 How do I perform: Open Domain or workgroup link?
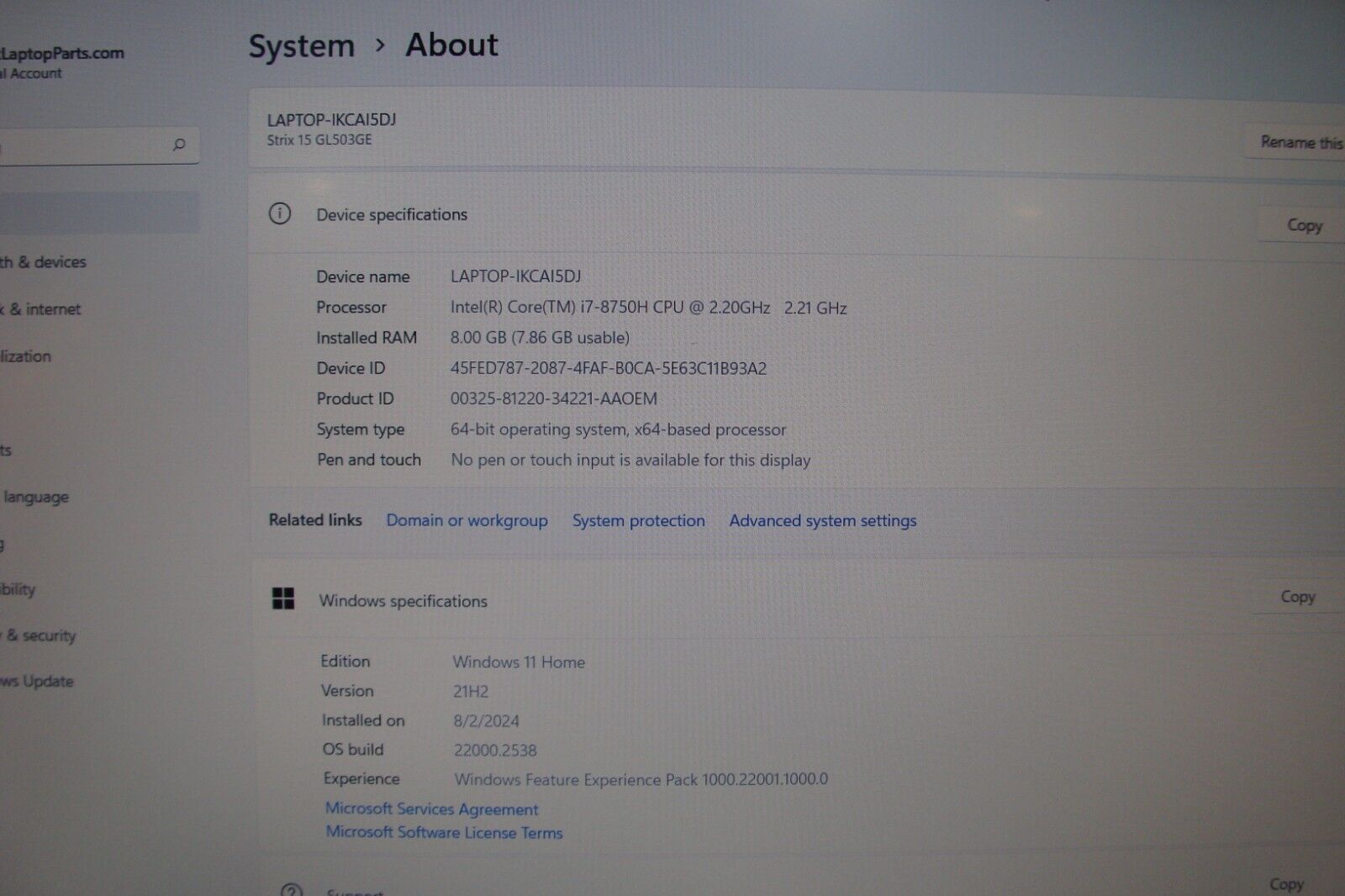[467, 520]
